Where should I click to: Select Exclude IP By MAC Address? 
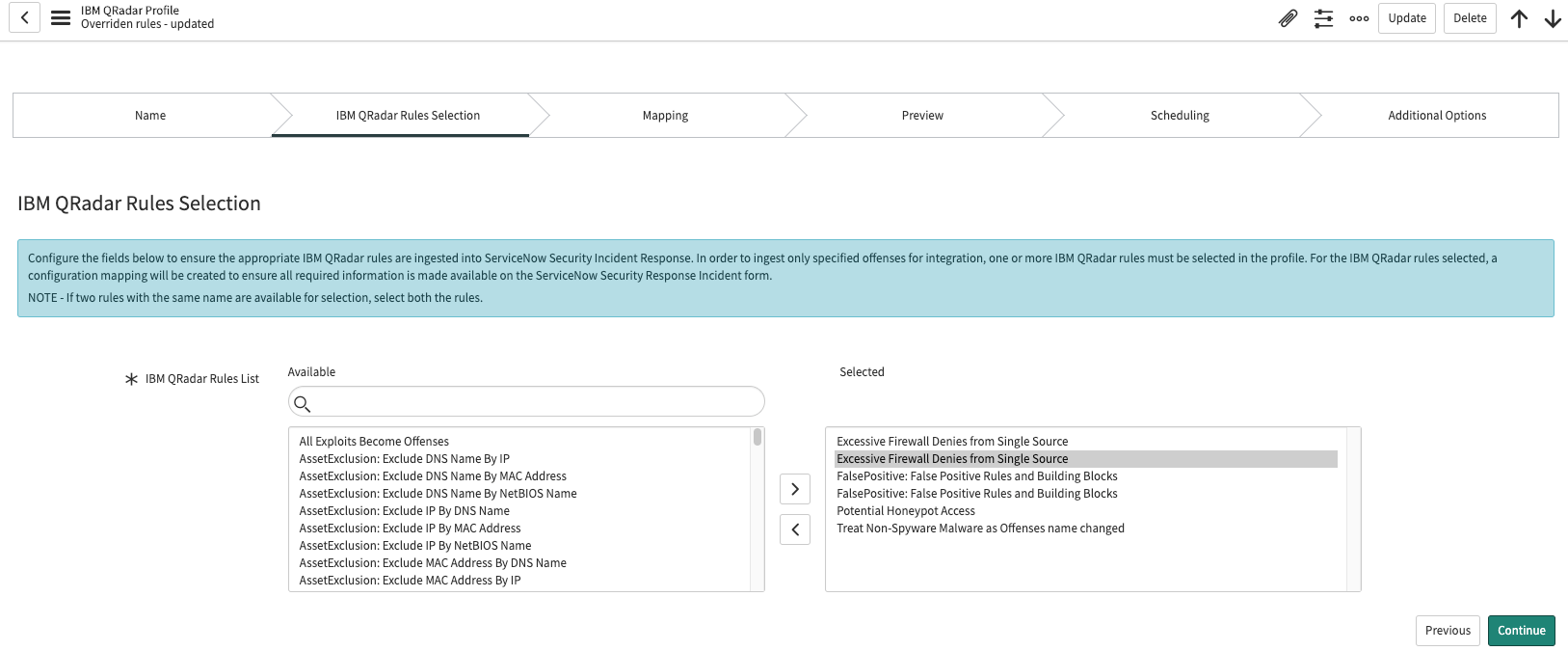(x=411, y=529)
